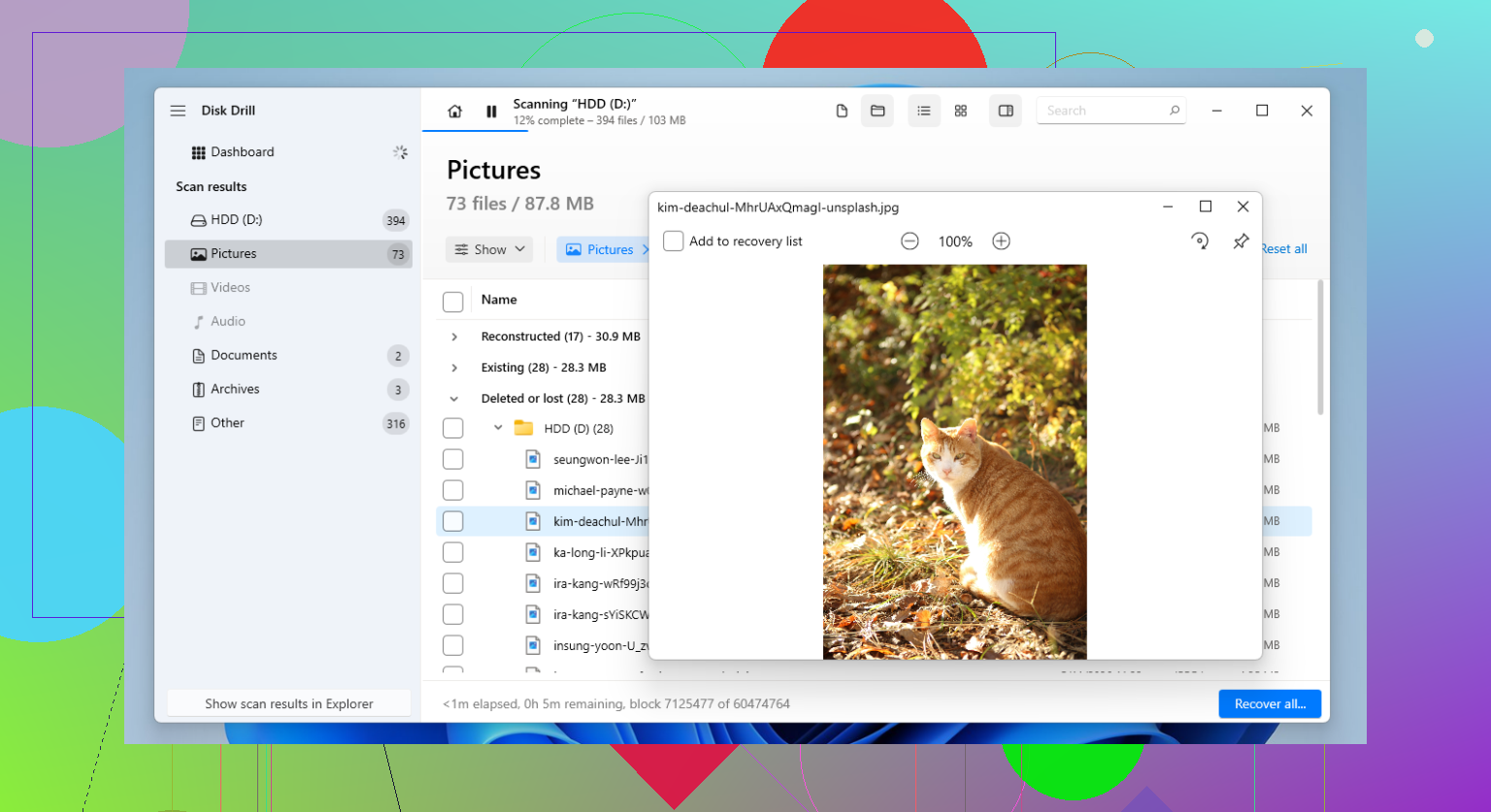Click the ira-kang-sYiSKC image file icon
This screenshot has width=1491, height=812.
(533, 614)
